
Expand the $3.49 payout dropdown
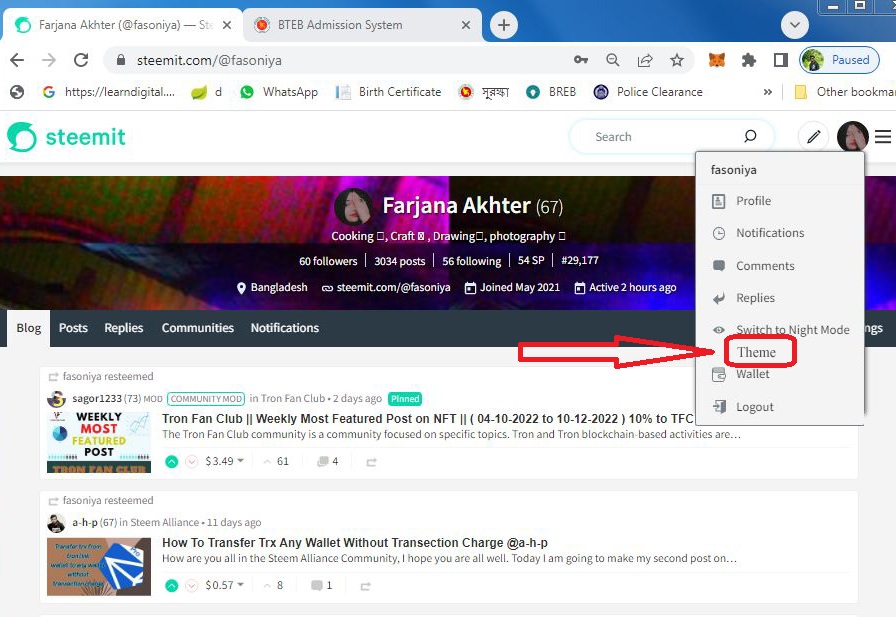[225, 461]
